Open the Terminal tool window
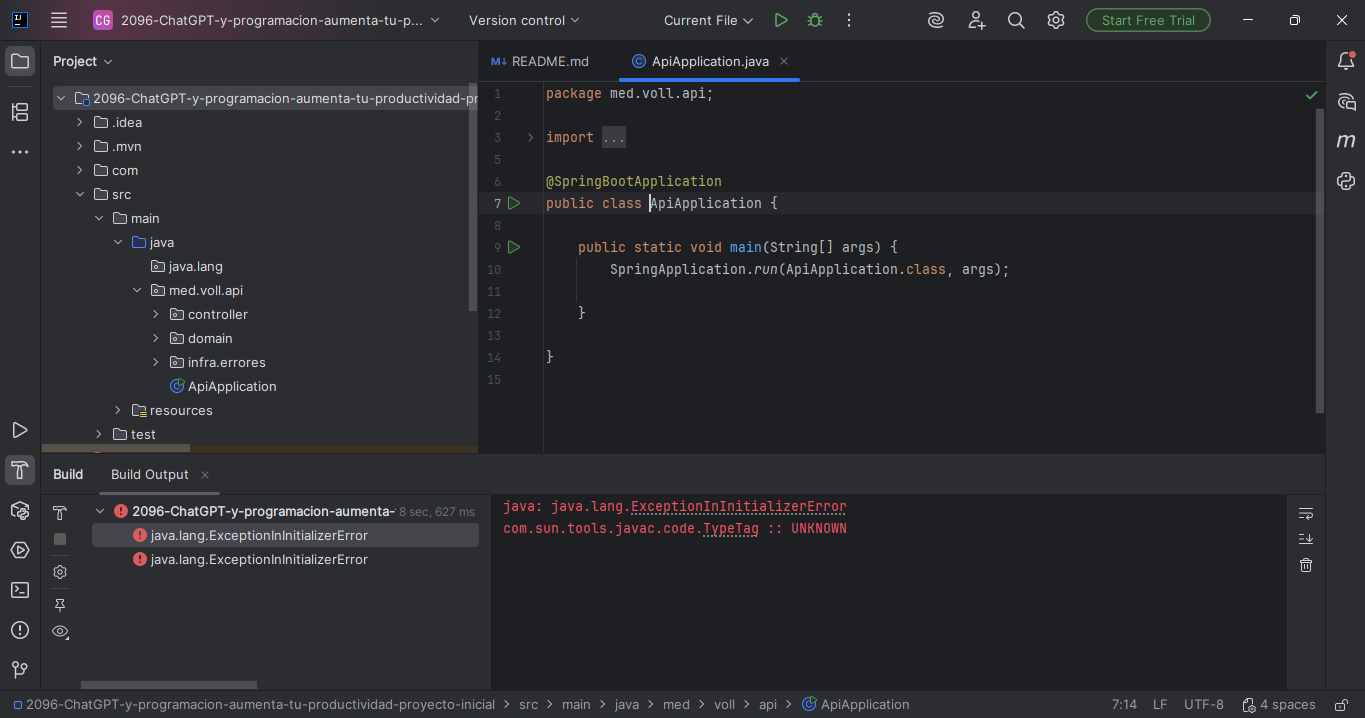 point(20,590)
